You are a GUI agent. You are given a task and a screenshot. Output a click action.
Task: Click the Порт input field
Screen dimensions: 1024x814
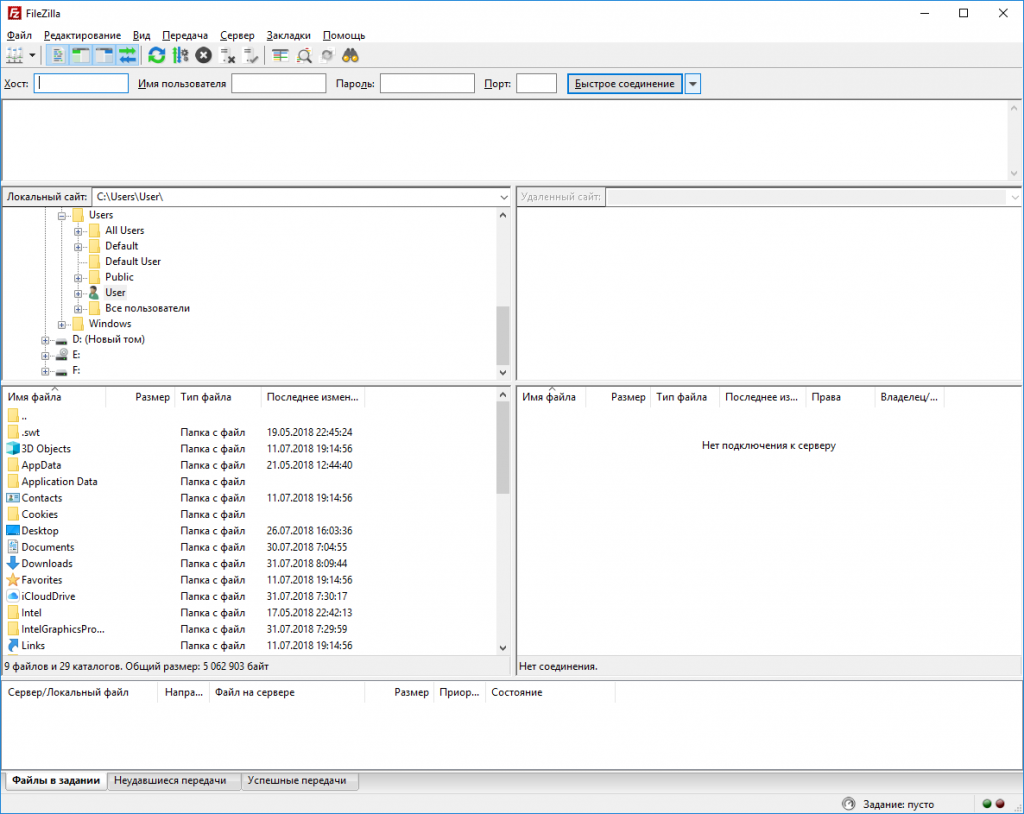[536, 83]
